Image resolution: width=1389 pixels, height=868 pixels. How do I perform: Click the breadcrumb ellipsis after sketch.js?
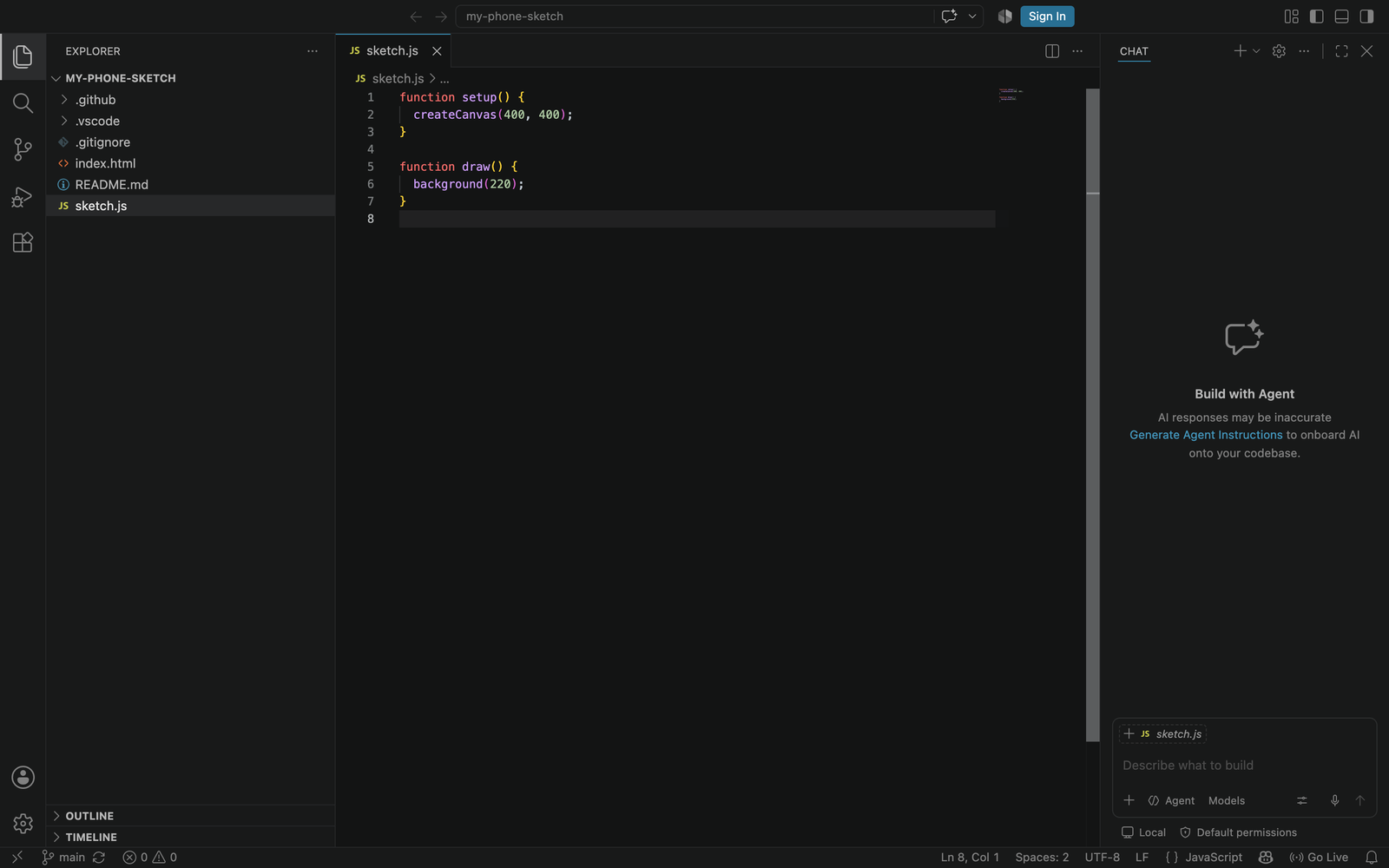[x=444, y=78]
